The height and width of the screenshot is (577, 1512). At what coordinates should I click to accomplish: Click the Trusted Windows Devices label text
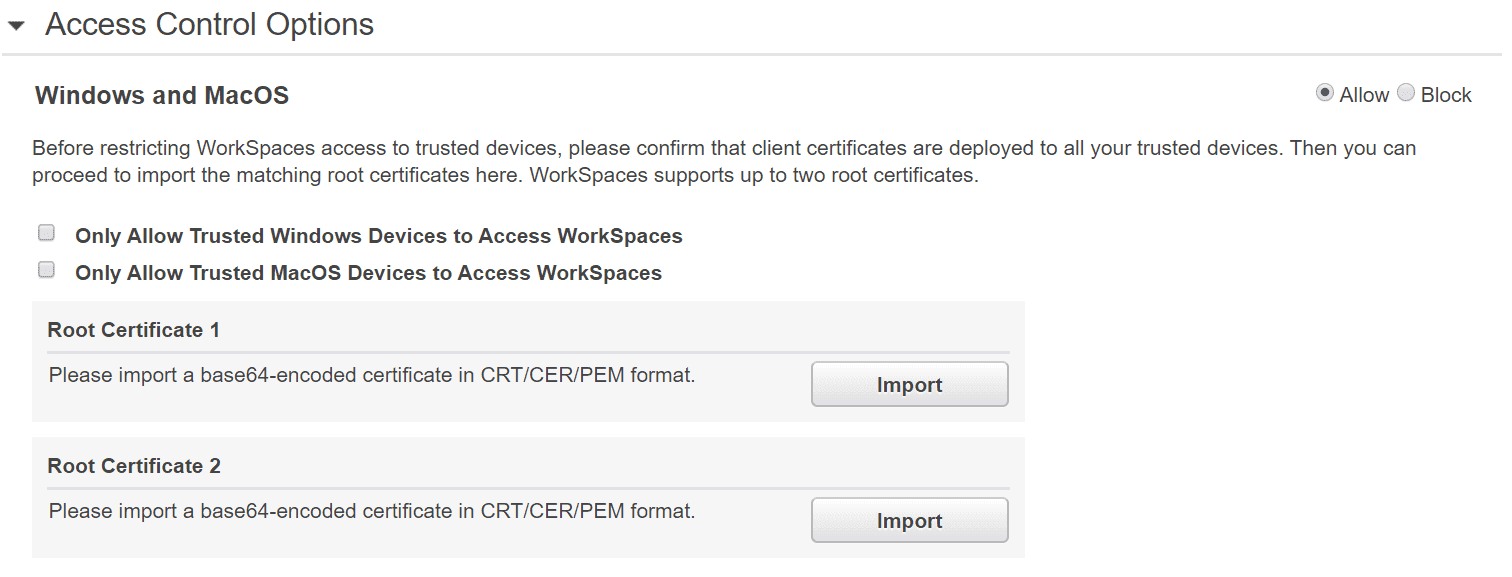(x=378, y=237)
